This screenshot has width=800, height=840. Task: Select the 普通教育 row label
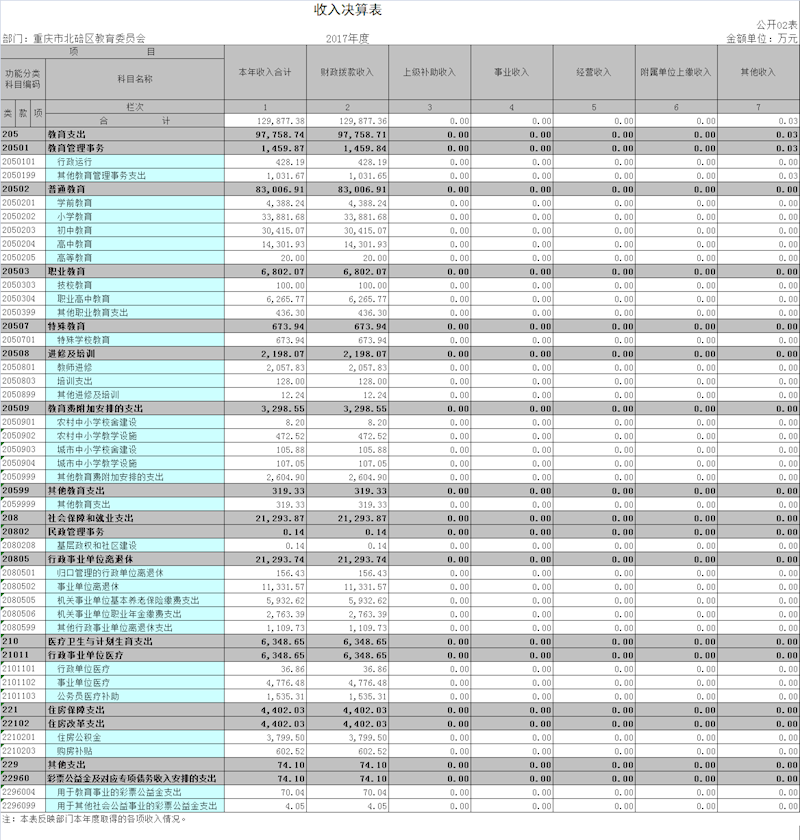tap(66, 190)
